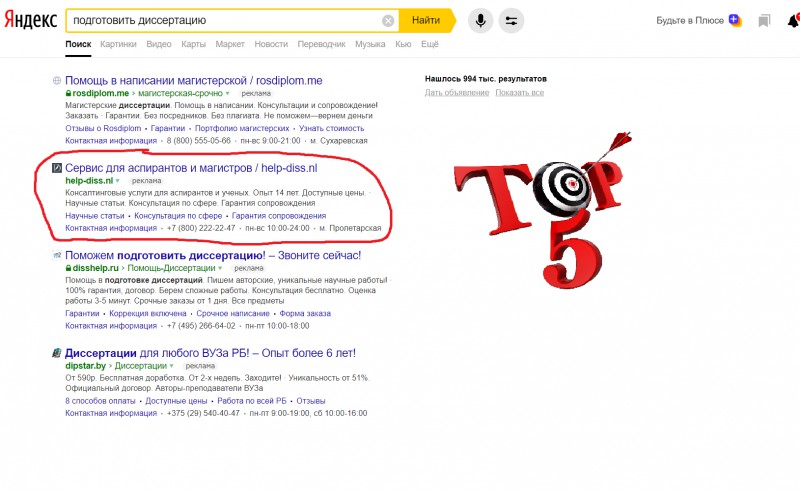Screen dimensions: 800x491
Task: Select the Поиск tab
Action: point(78,44)
